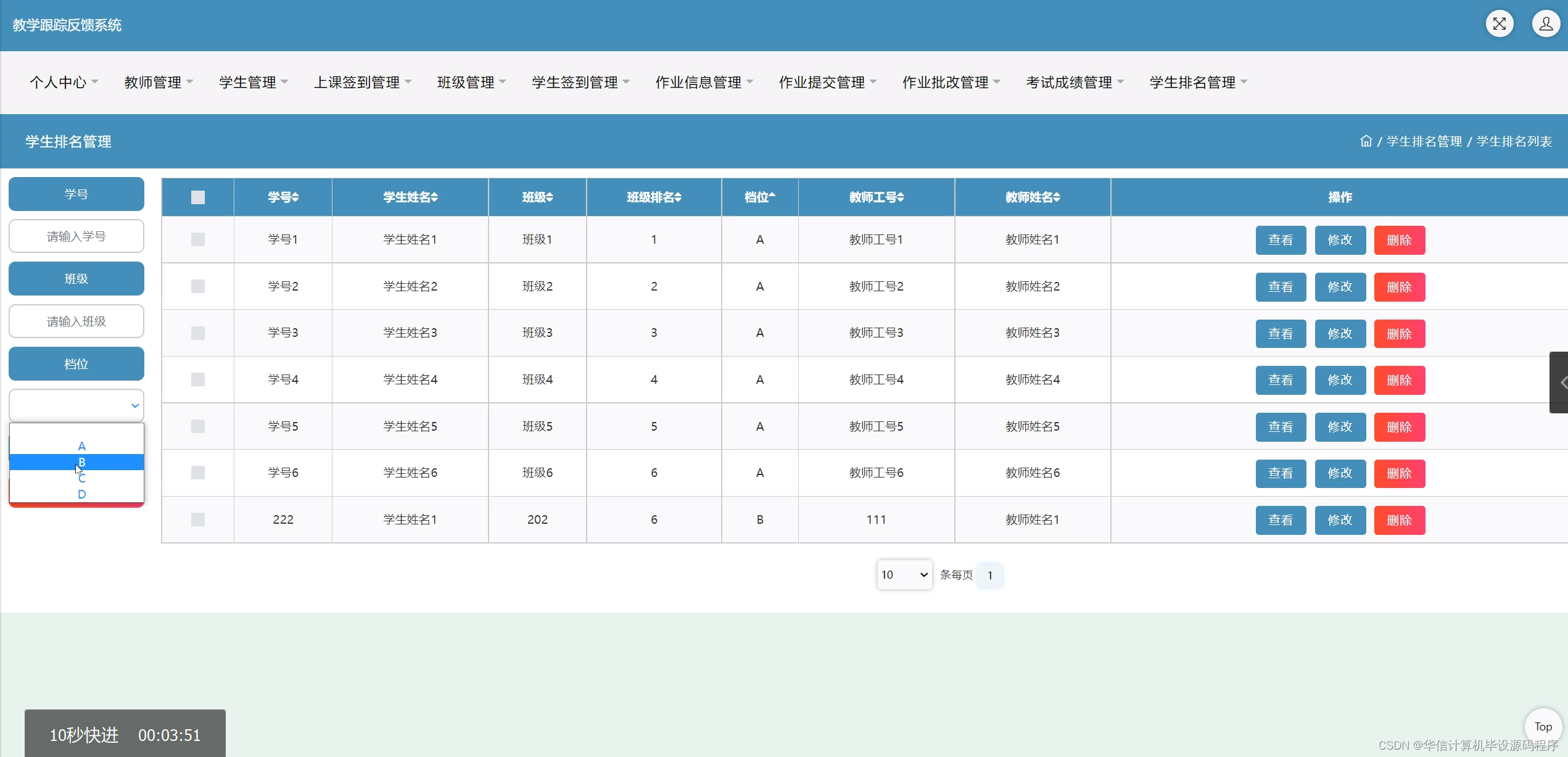Click the fullscreen toggle icon in header
Screen dimensions: 1568x757
(1499, 25)
